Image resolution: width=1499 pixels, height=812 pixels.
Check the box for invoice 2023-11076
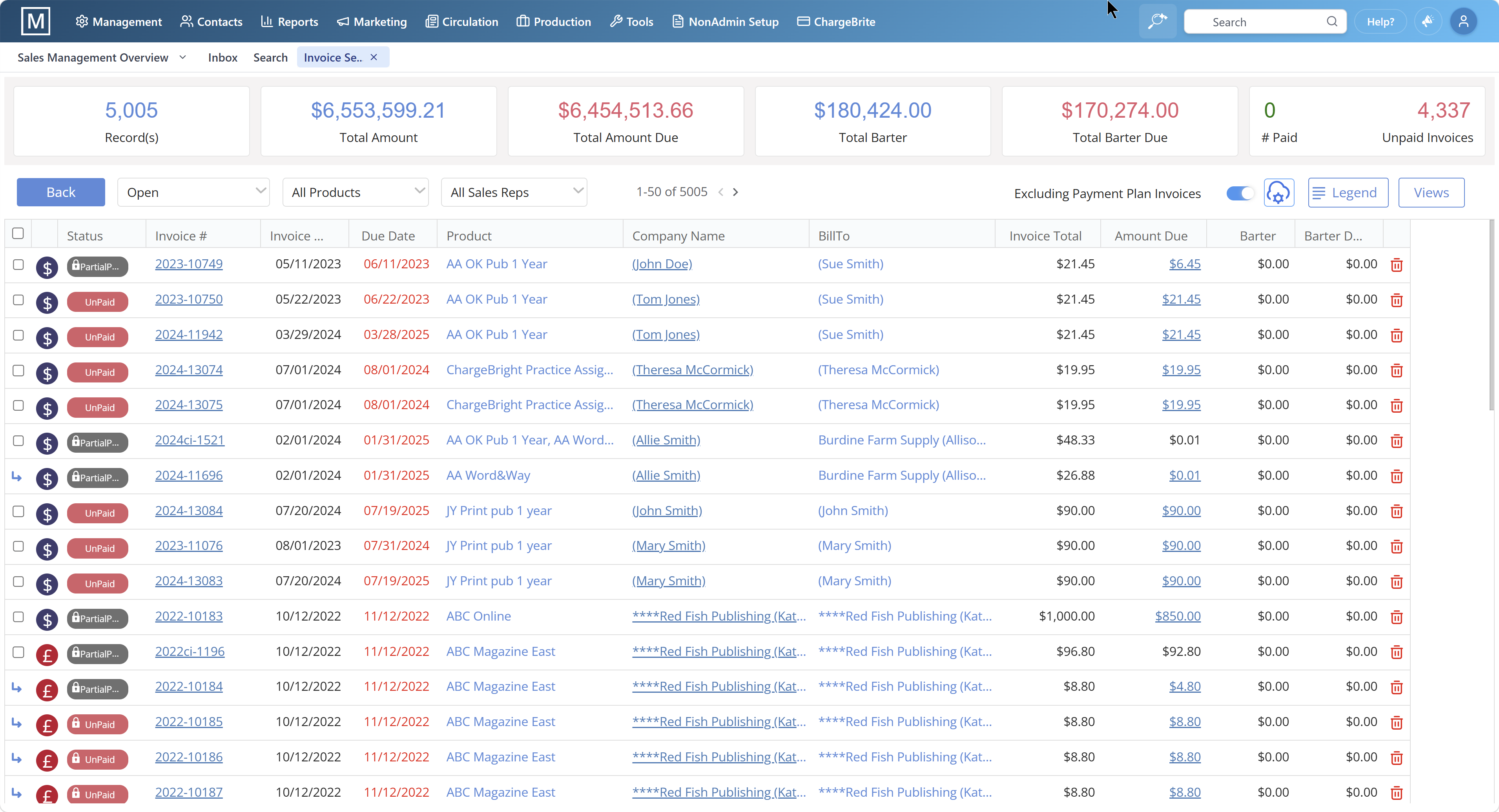point(18,546)
